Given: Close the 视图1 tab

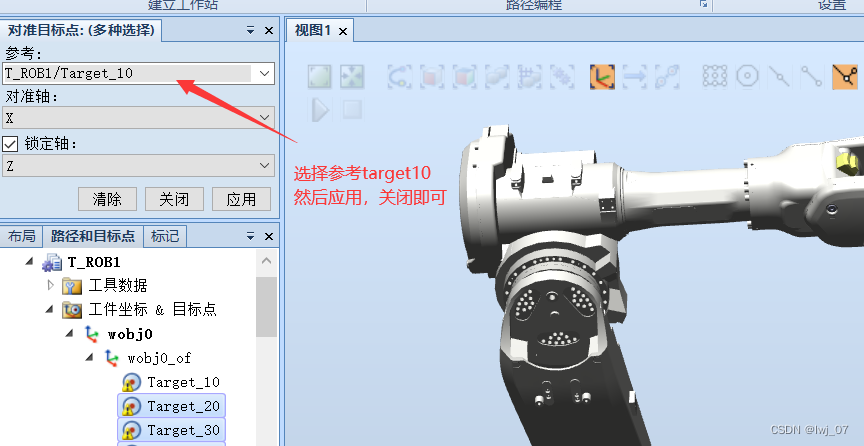Looking at the screenshot, I should click(x=343, y=31).
